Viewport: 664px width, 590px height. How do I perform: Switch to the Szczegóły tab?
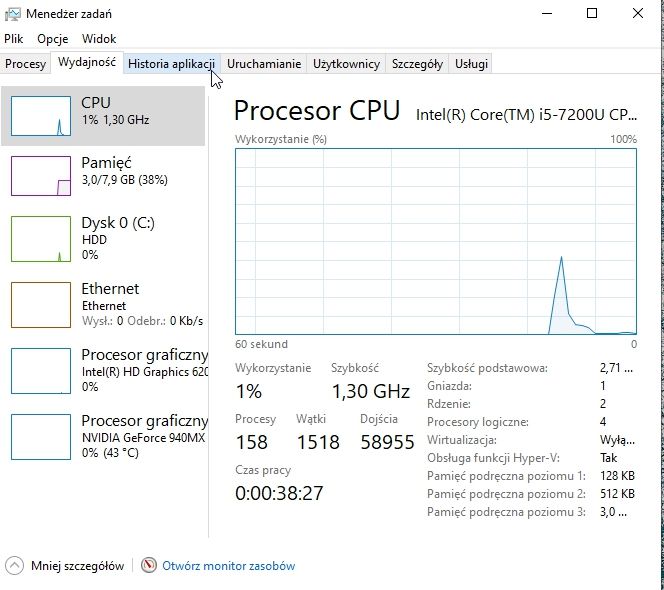coord(417,64)
